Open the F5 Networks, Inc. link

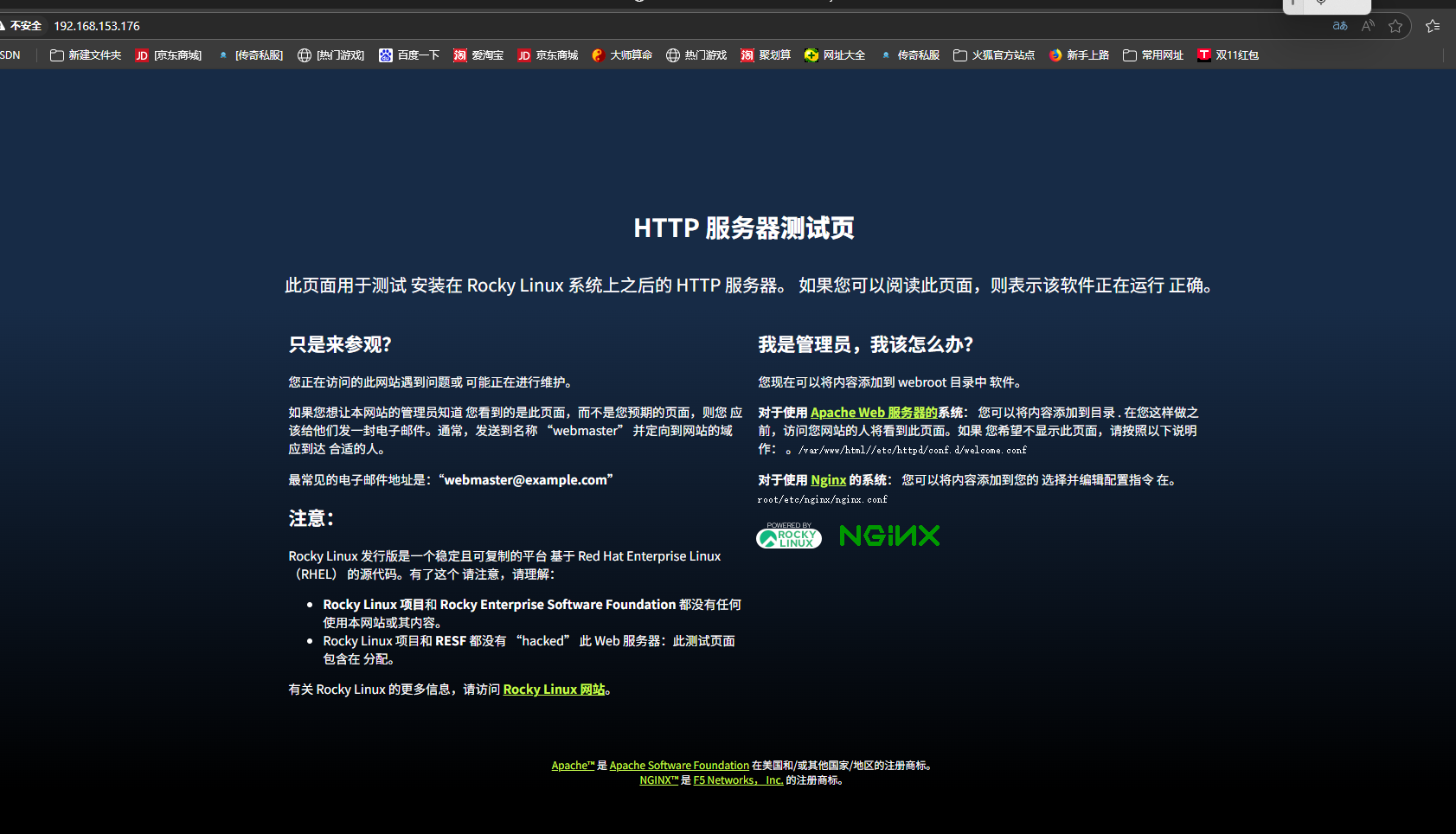[x=738, y=780]
